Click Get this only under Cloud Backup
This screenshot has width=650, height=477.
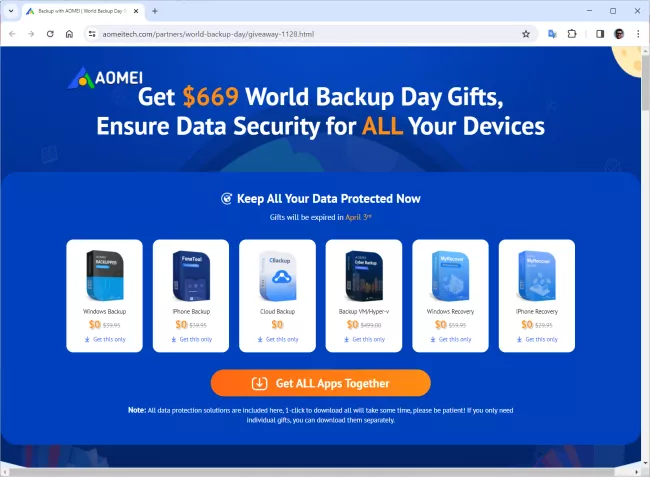pos(278,339)
